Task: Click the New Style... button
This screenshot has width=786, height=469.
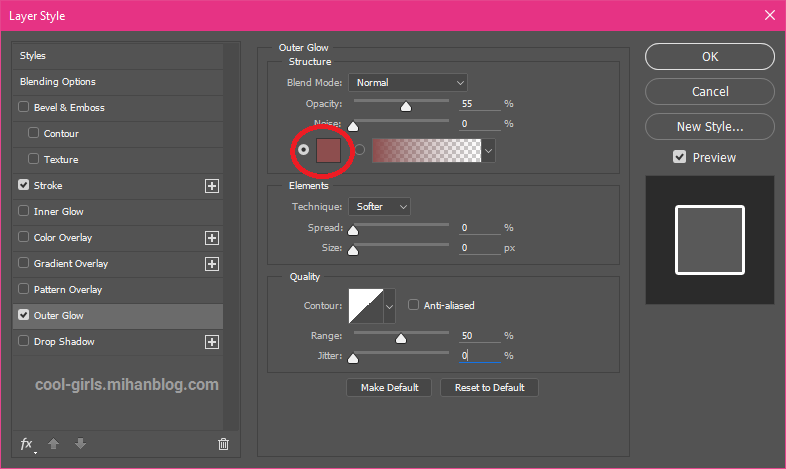Action: coord(710,127)
